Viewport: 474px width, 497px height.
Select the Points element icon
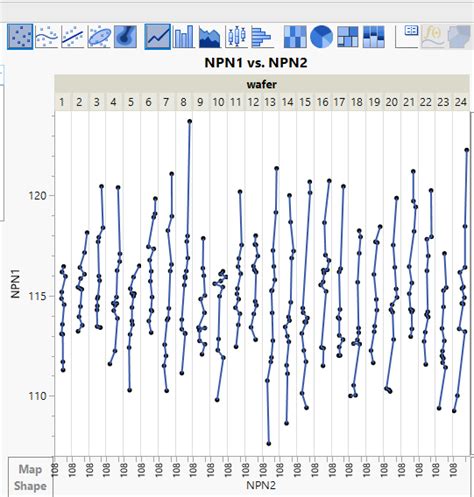[20, 36]
